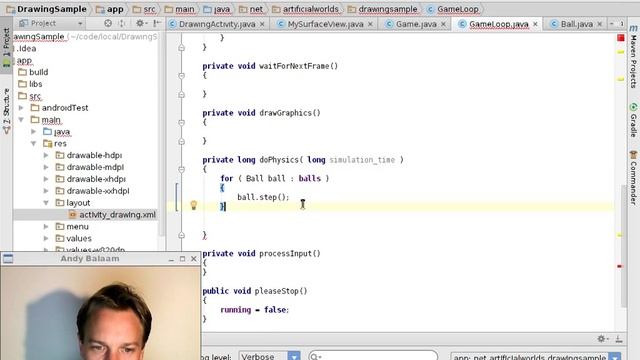Click the red error indicator atop editor stripe
This screenshot has height=360, width=640.
tap(620, 38)
